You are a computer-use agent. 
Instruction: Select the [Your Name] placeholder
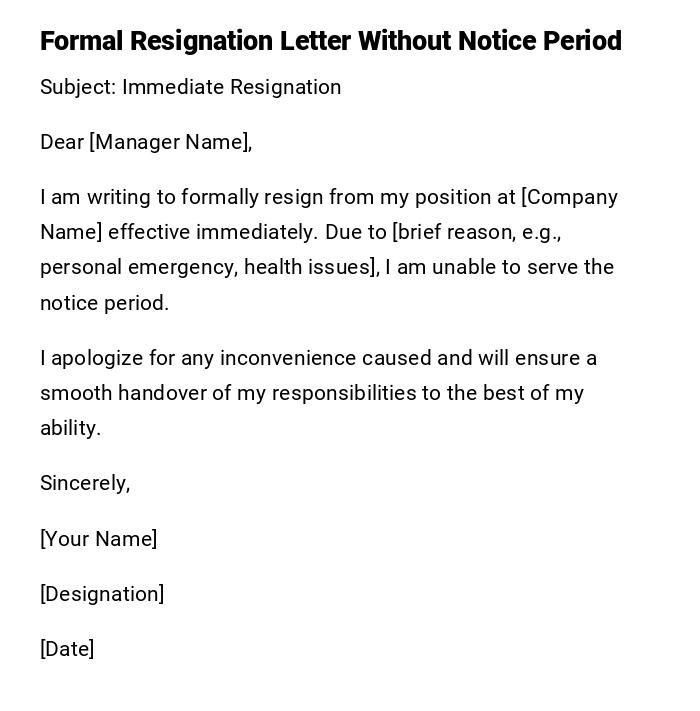pyautogui.click(x=98, y=539)
